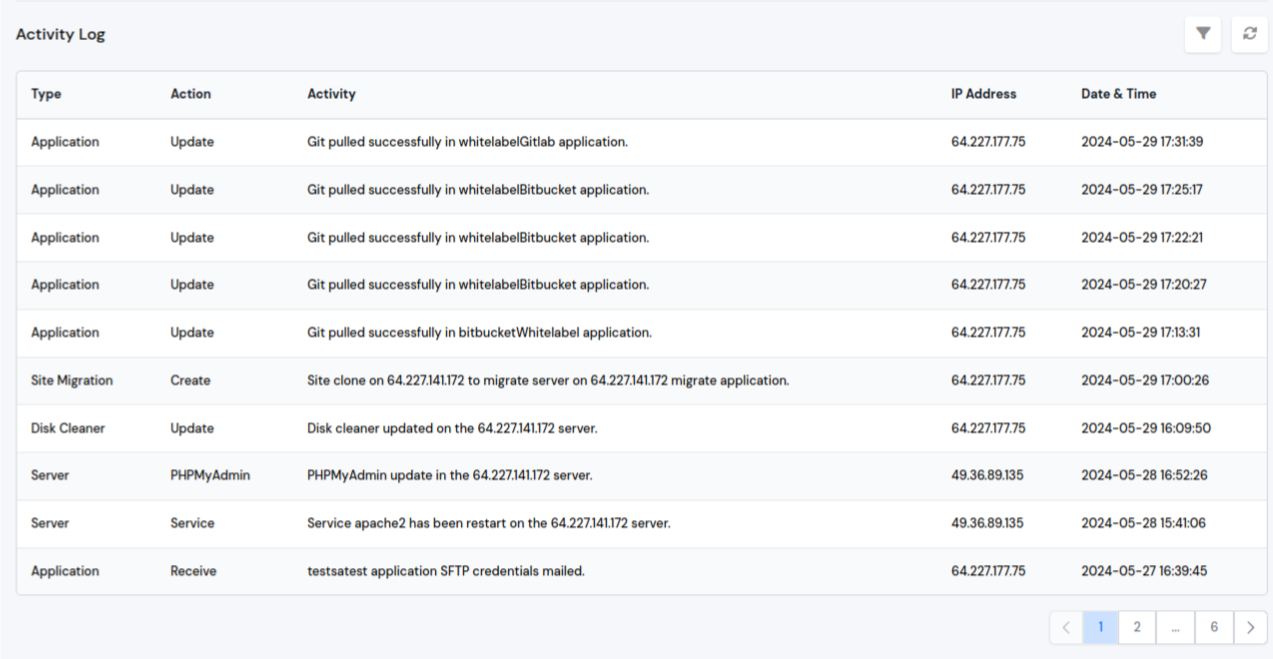The image size is (1273, 659).
Task: Click the PHPMyAdmin update activity row
Action: pyautogui.click(x=449, y=476)
